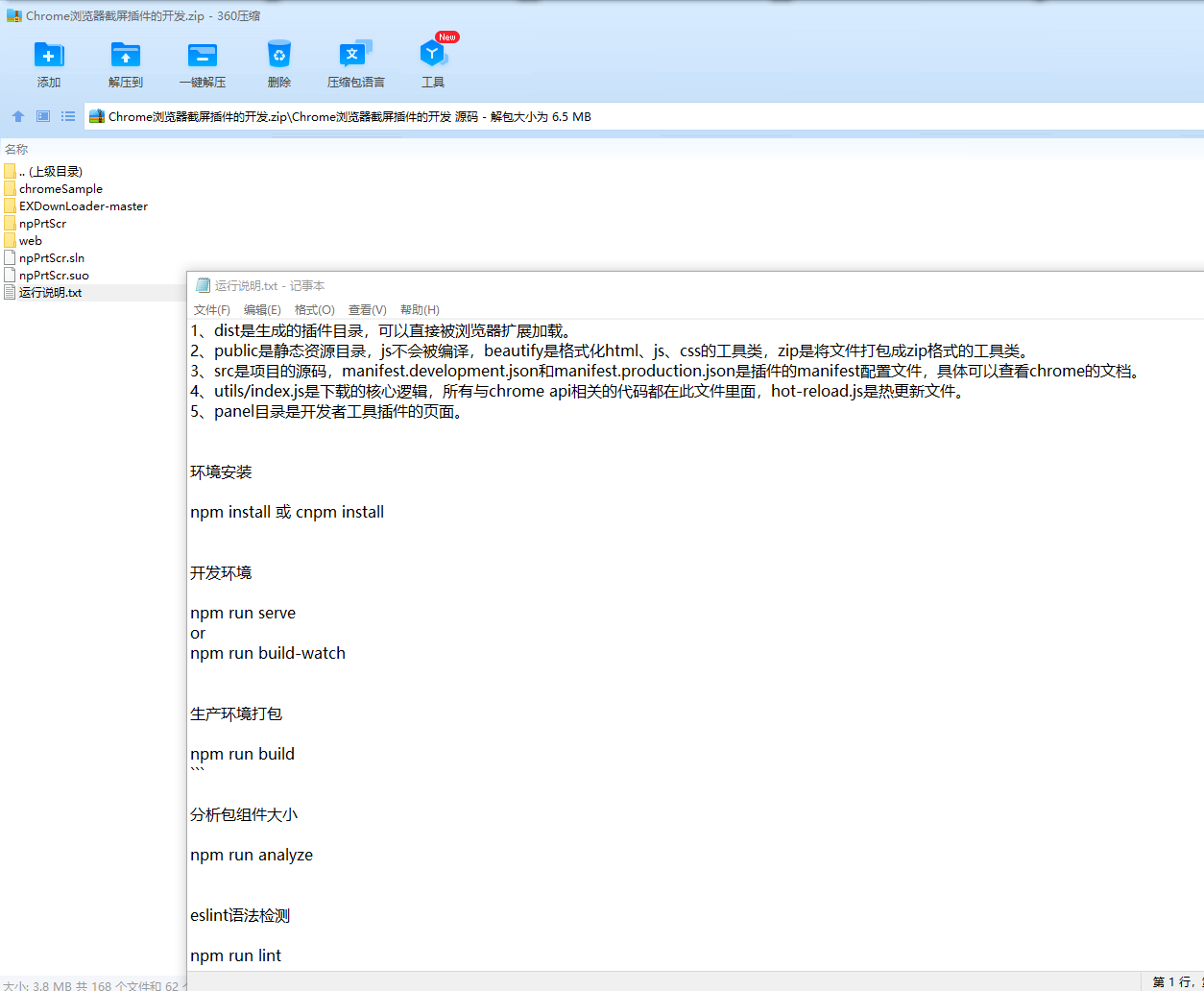Click the npPrtScr.sln file icon
The width and height of the screenshot is (1204, 991).
point(10,257)
